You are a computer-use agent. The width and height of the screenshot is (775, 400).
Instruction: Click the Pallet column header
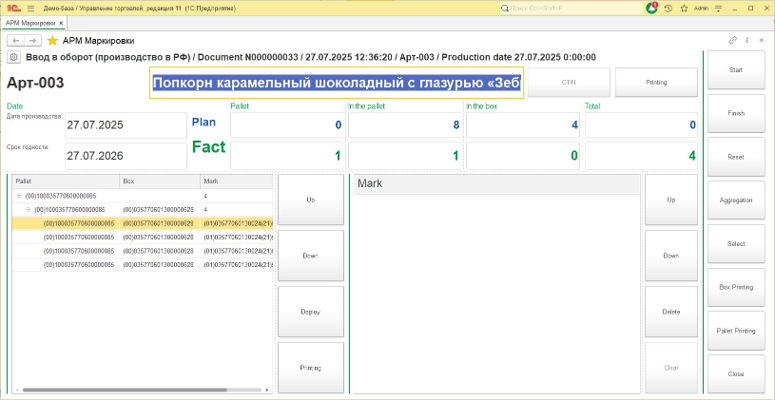(x=66, y=181)
